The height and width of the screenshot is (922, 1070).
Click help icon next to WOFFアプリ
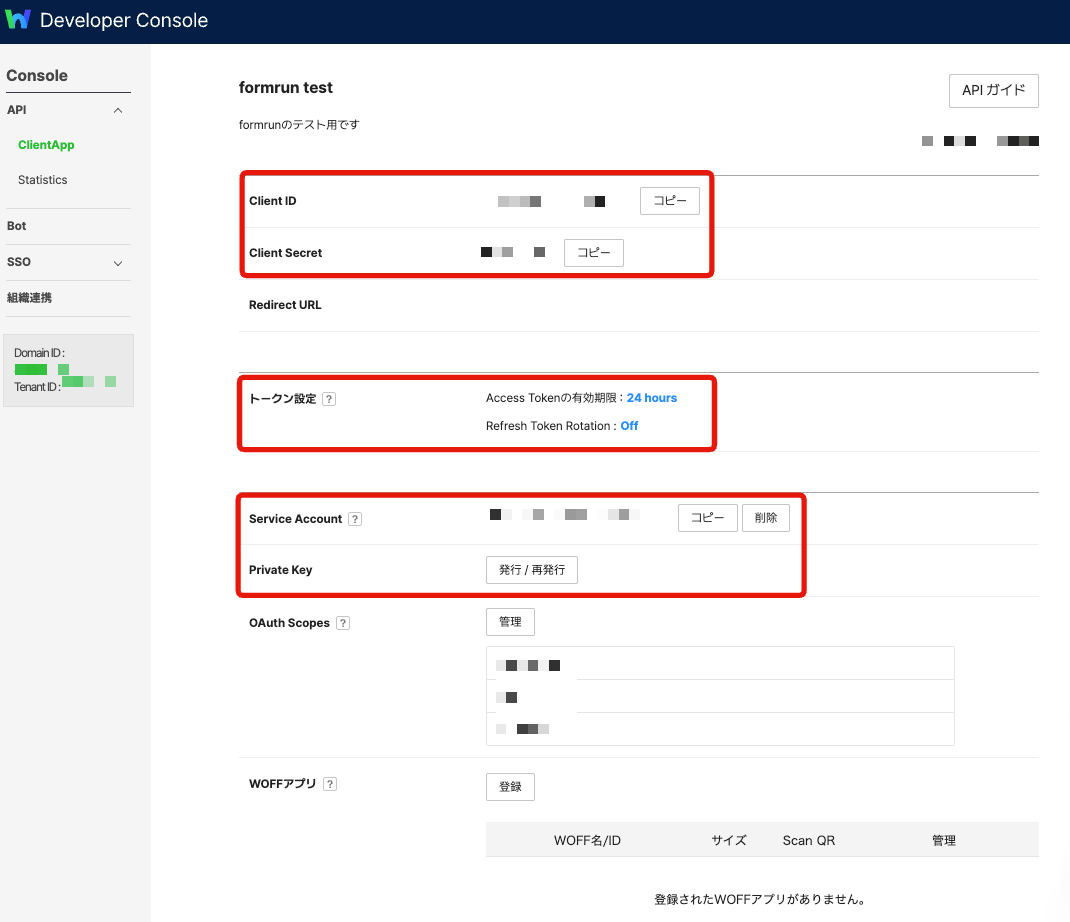[330, 785]
